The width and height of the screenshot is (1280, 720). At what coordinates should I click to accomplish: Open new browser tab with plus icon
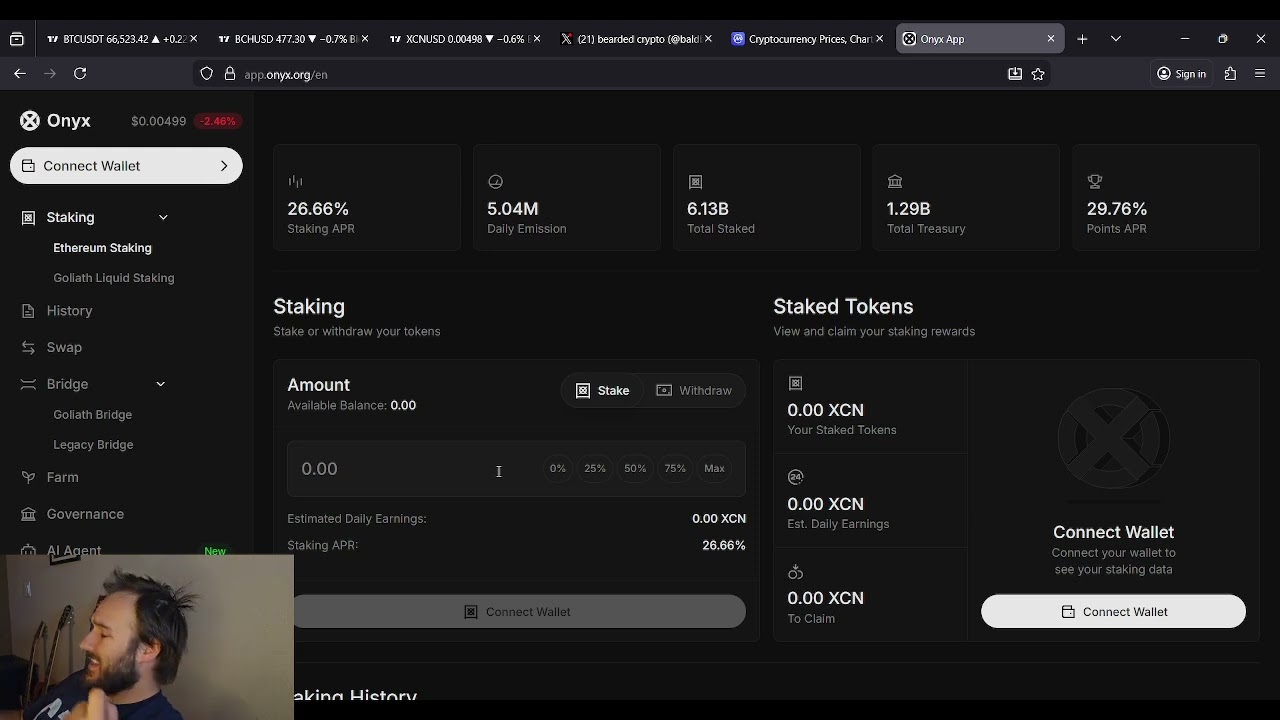pos(1082,39)
